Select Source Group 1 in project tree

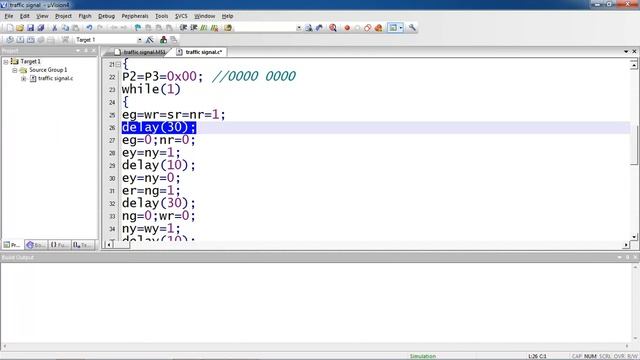(48, 70)
